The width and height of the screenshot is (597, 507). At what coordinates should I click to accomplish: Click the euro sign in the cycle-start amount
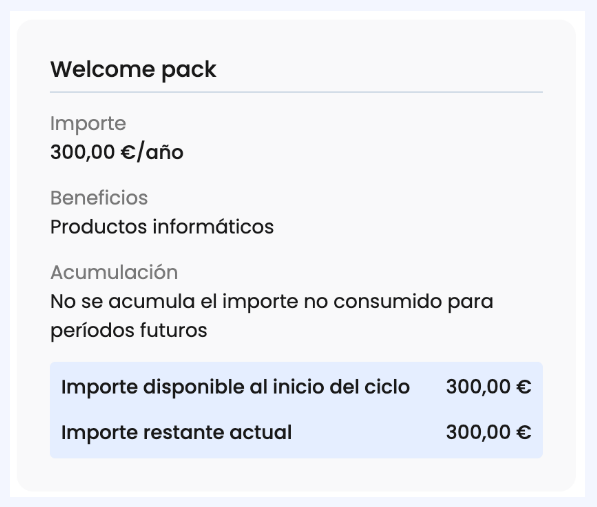tap(524, 387)
